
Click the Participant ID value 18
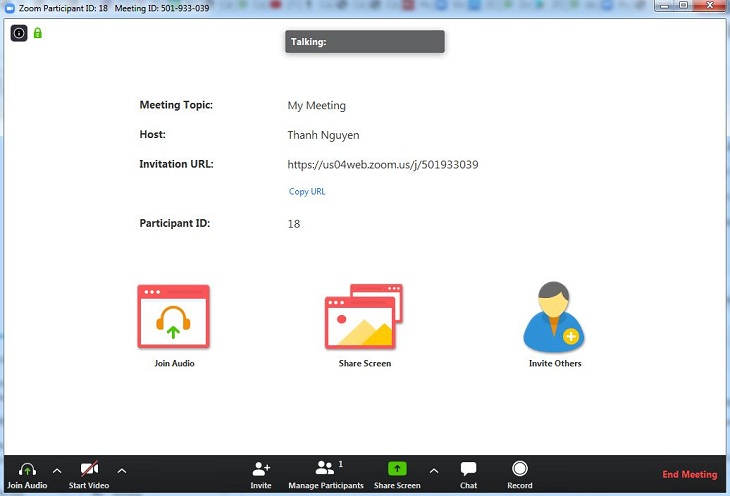coord(294,224)
